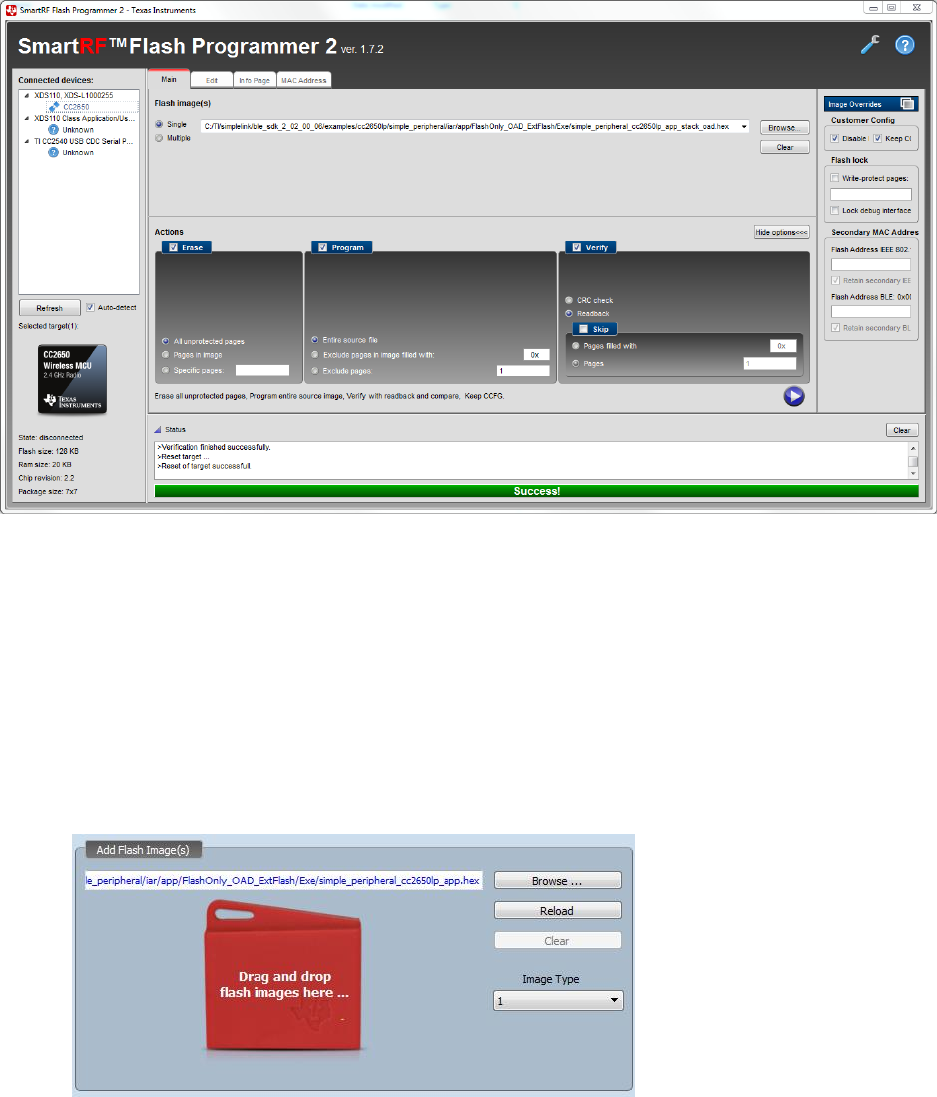Select the Multiple flash image radio
The width and height of the screenshot is (937, 1097).
click(160, 138)
